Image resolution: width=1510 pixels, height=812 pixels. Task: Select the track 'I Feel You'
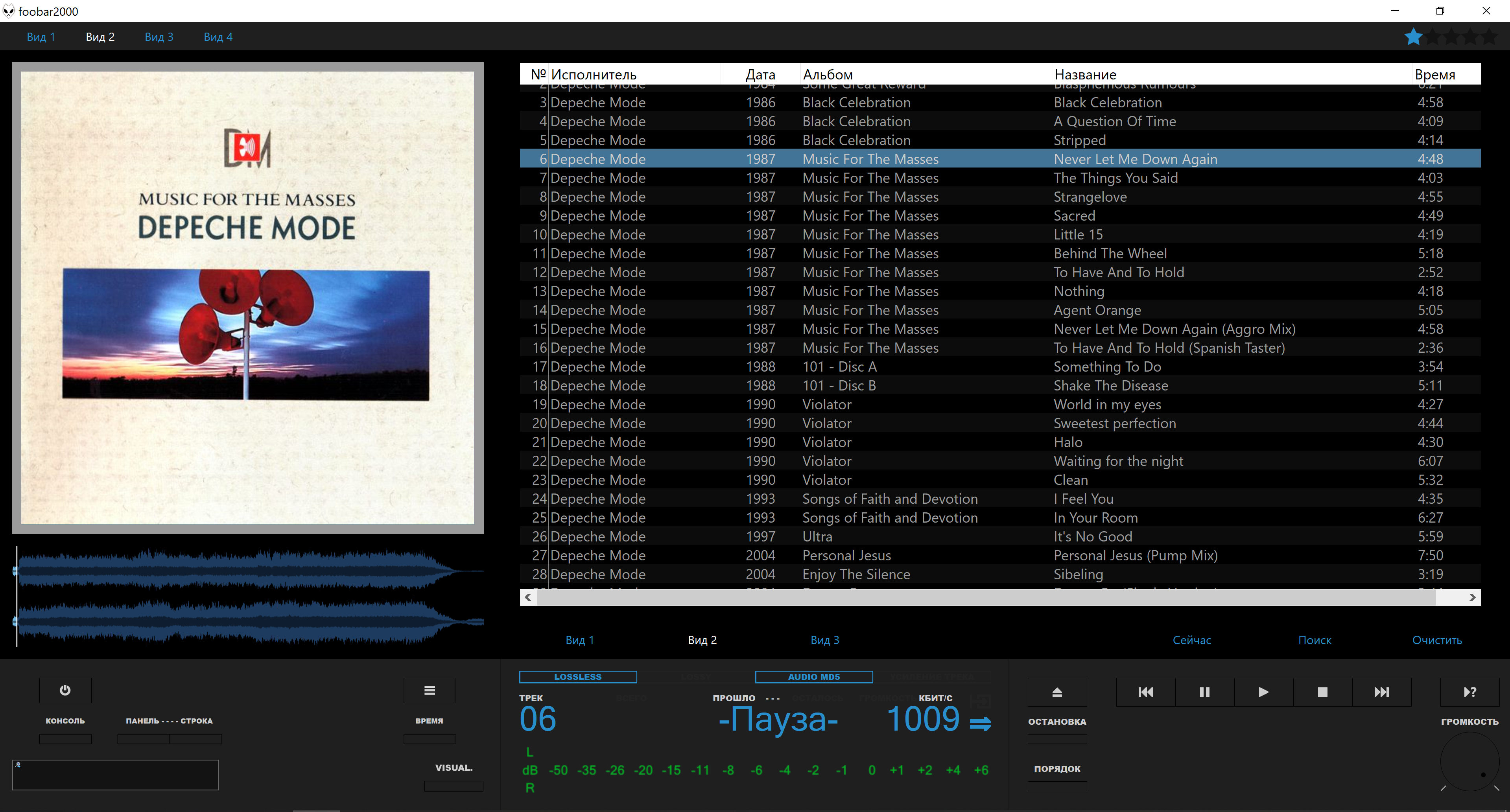pos(1000,499)
